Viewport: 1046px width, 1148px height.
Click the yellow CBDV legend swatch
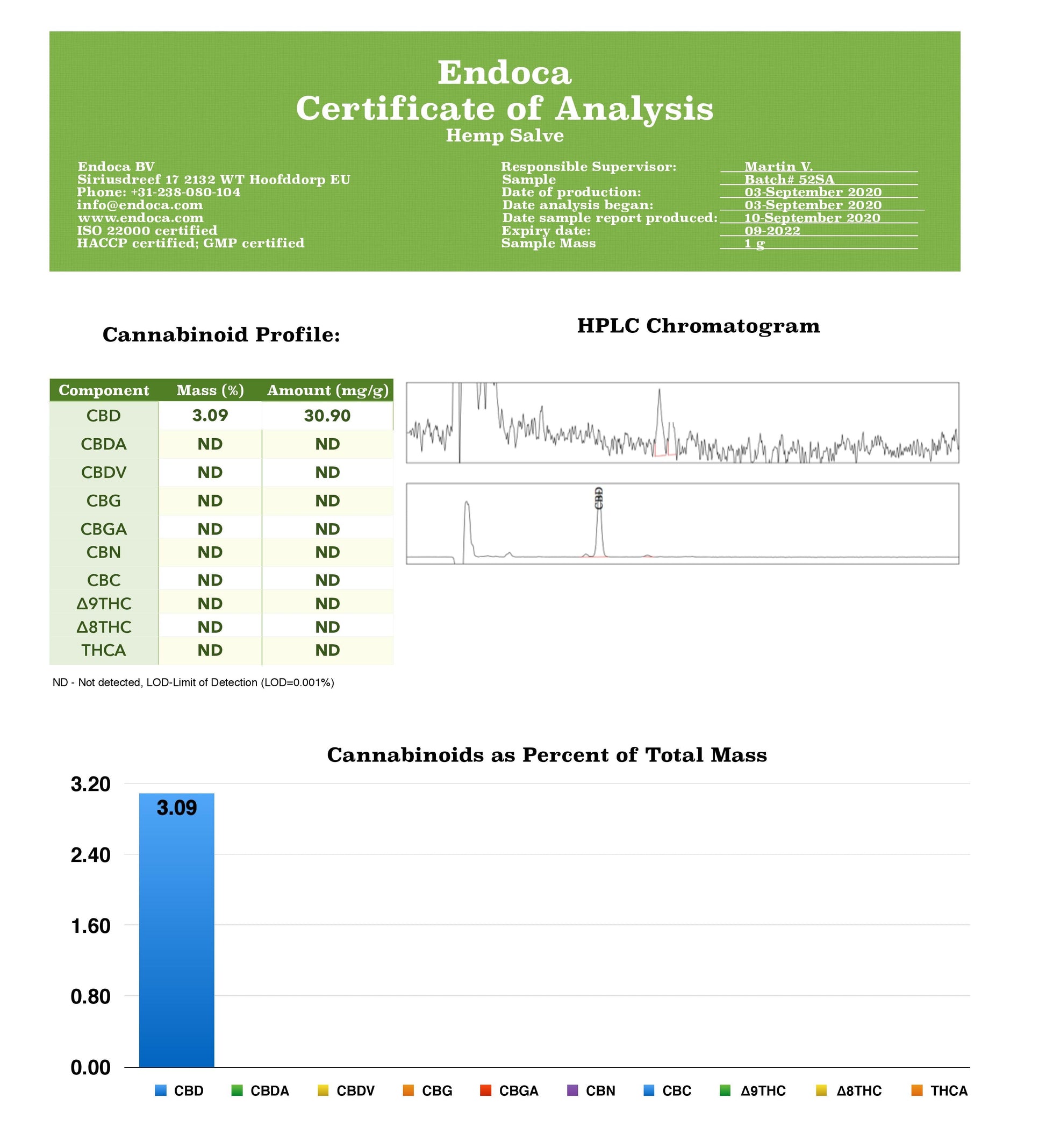coord(323,1090)
